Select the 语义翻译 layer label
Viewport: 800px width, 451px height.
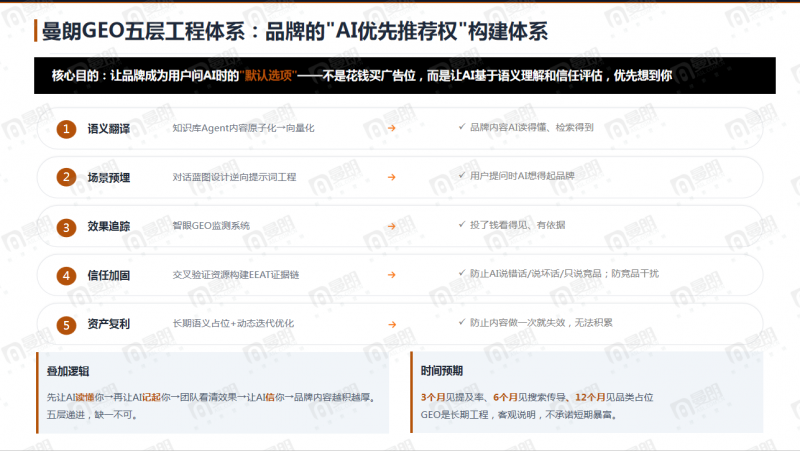tap(109, 129)
